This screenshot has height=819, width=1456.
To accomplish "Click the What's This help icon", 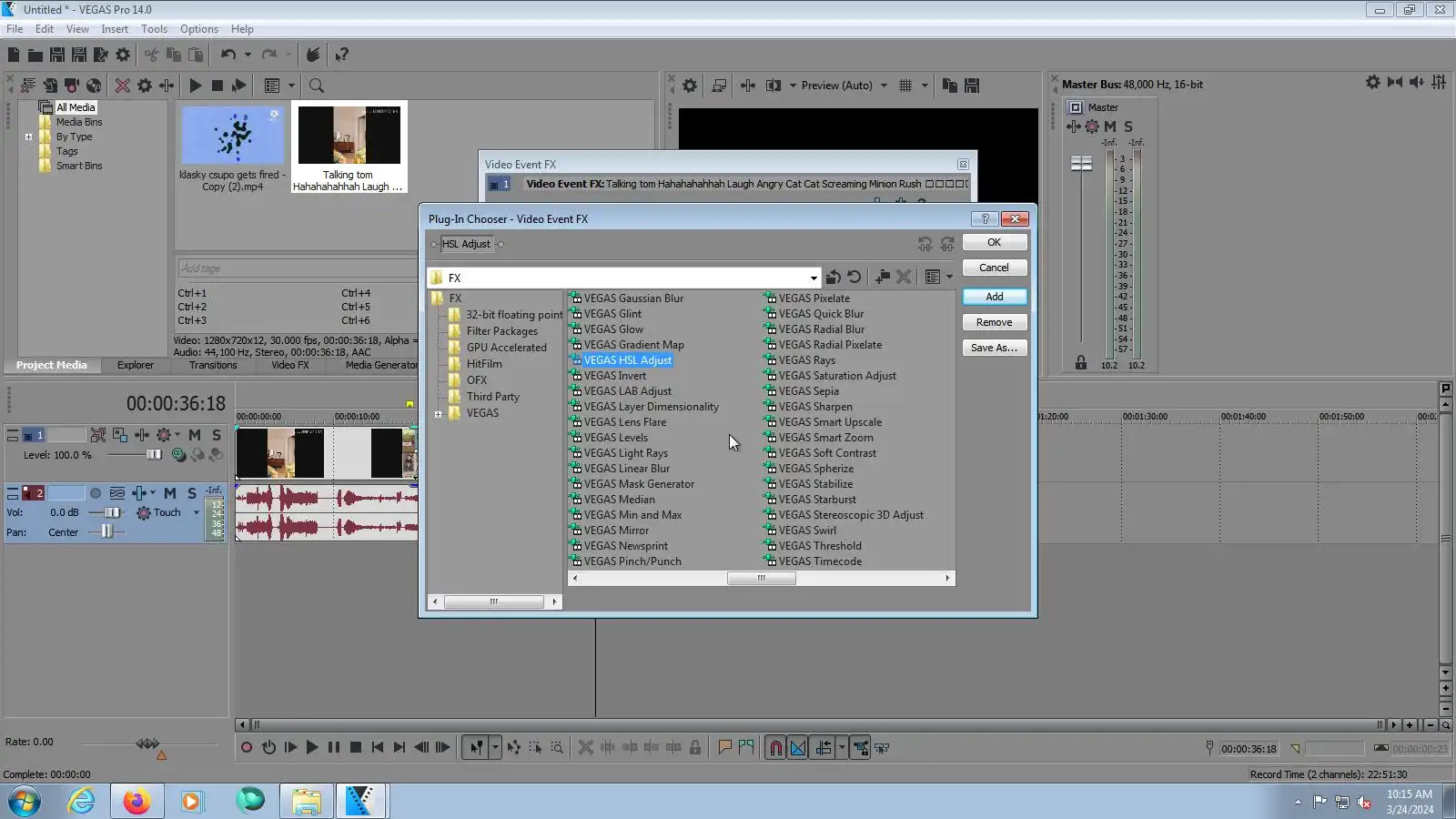I will point(341,56).
